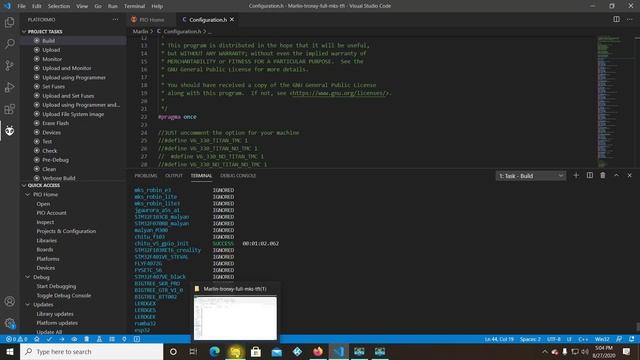Run the Clean project task
Viewport: 640px width, 360px height.
click(x=49, y=169)
